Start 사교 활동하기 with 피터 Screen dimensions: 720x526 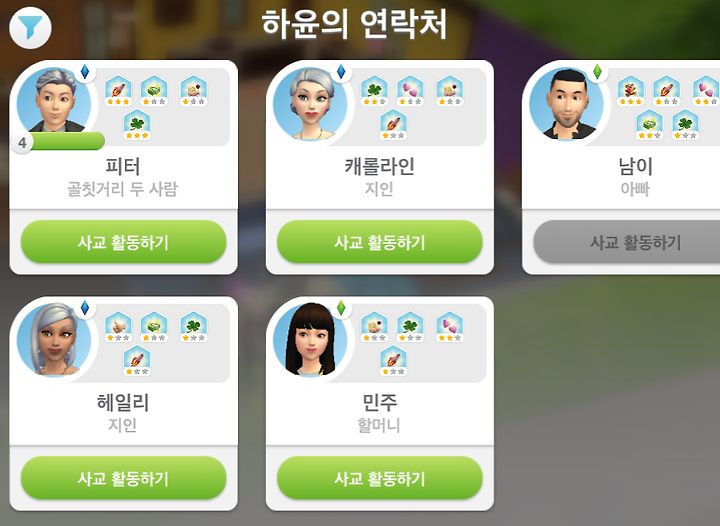pyautogui.click(x=124, y=242)
